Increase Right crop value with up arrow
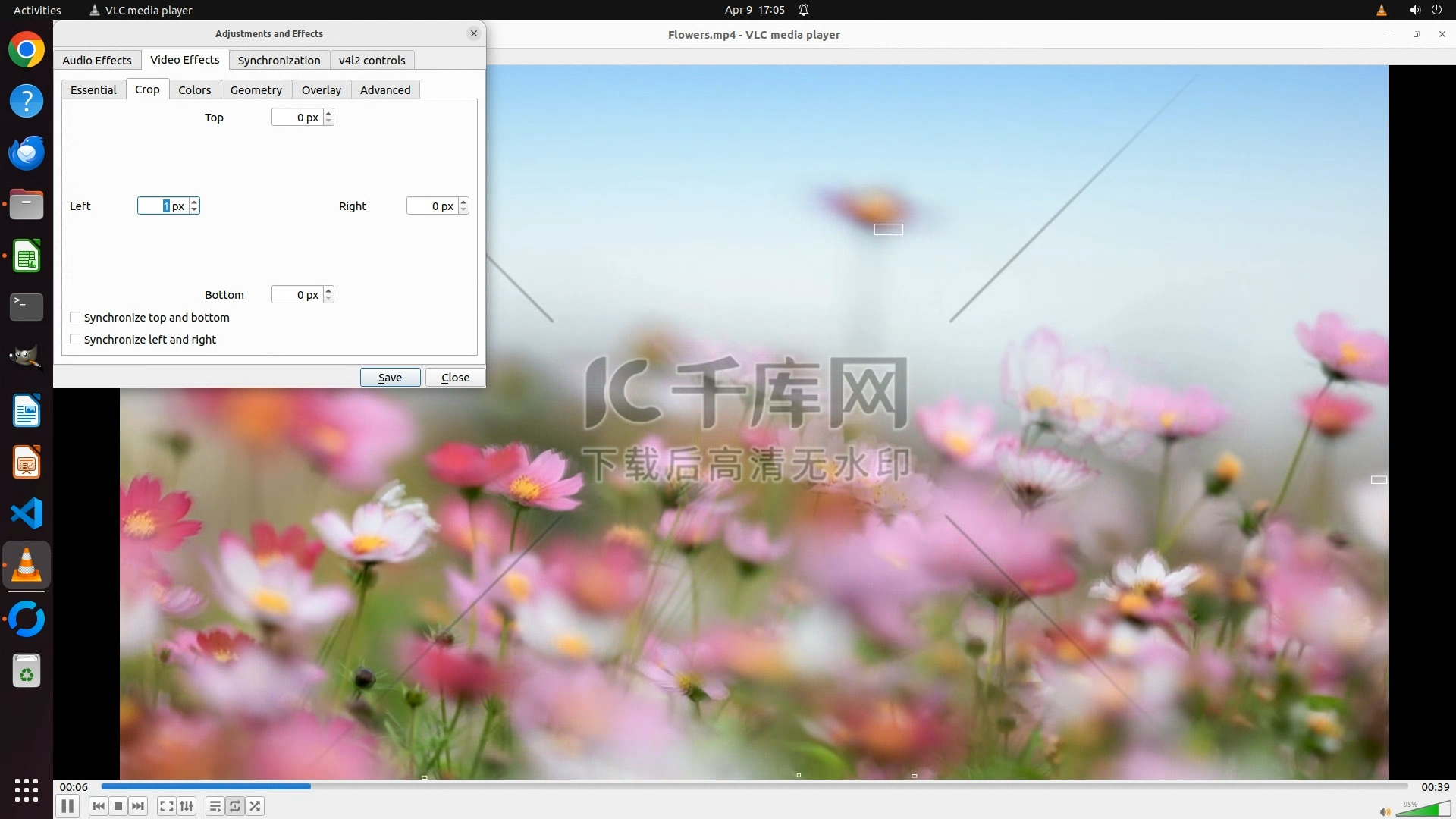The image size is (1456, 819). tap(463, 202)
